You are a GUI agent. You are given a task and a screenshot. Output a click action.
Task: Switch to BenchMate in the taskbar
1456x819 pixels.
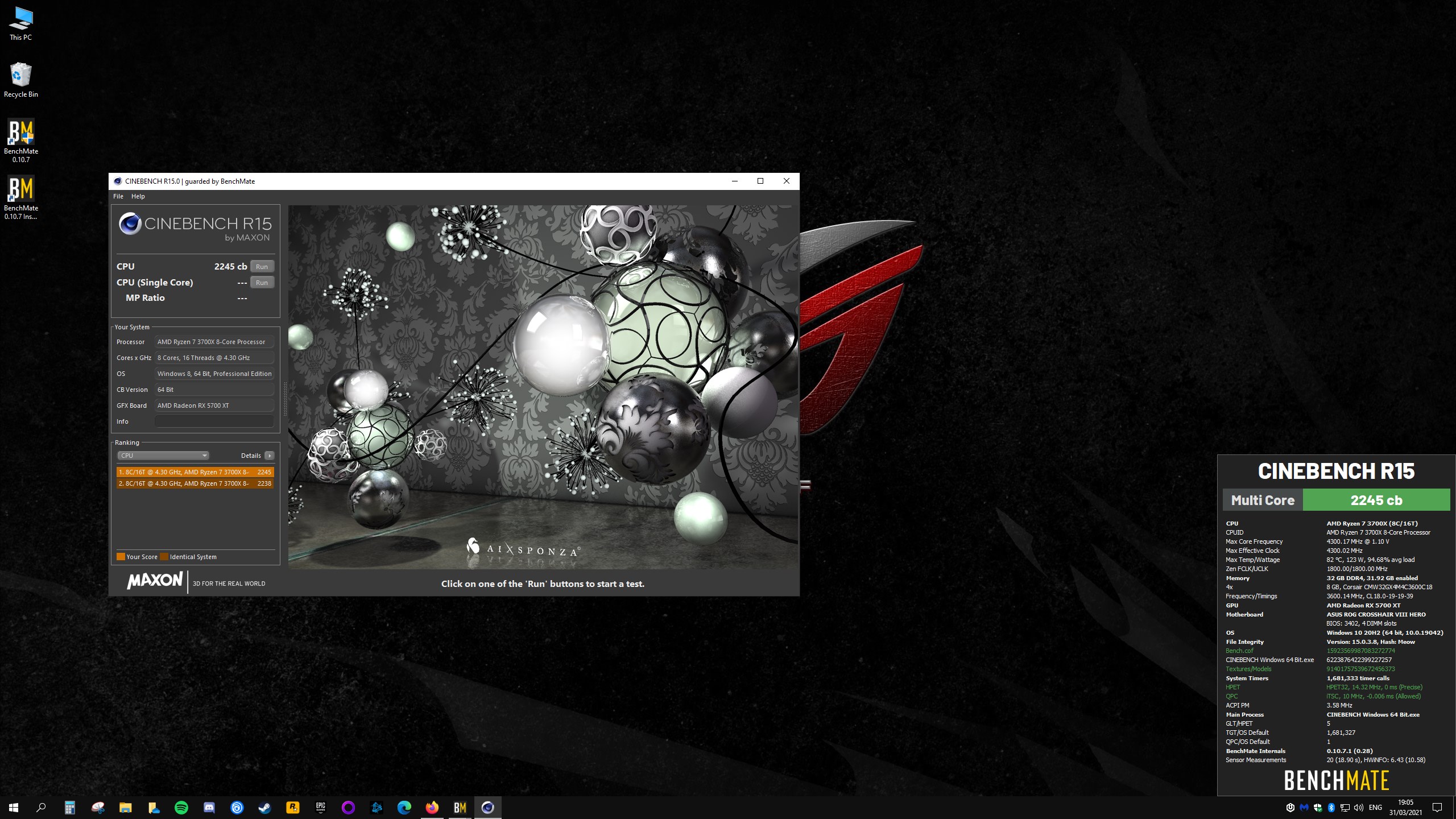point(460,808)
